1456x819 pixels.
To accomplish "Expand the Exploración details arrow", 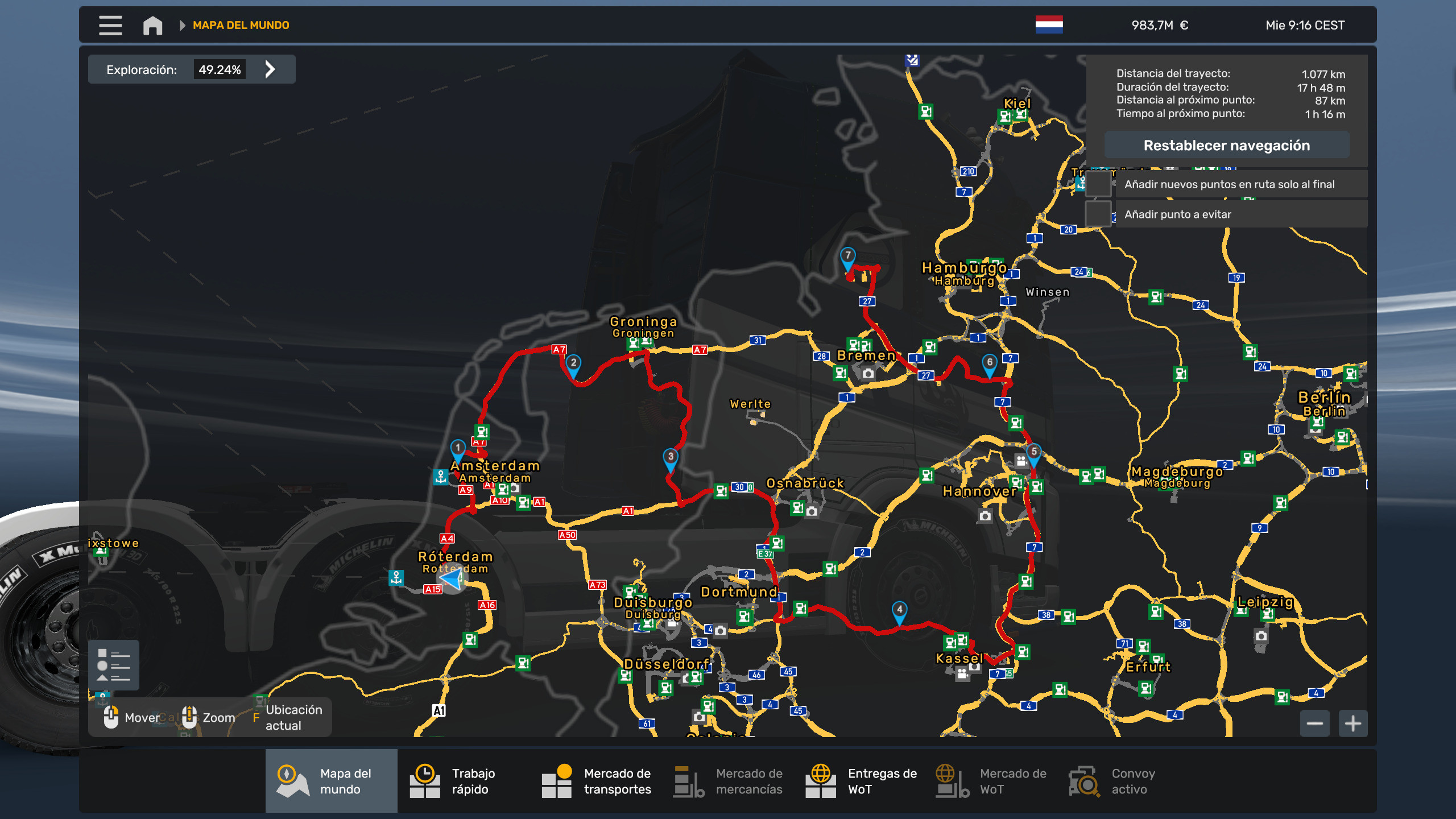I will tap(270, 69).
